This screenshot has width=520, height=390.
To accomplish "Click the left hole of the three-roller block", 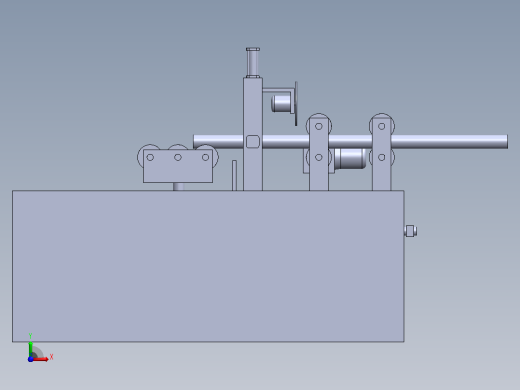I will pos(150,157).
